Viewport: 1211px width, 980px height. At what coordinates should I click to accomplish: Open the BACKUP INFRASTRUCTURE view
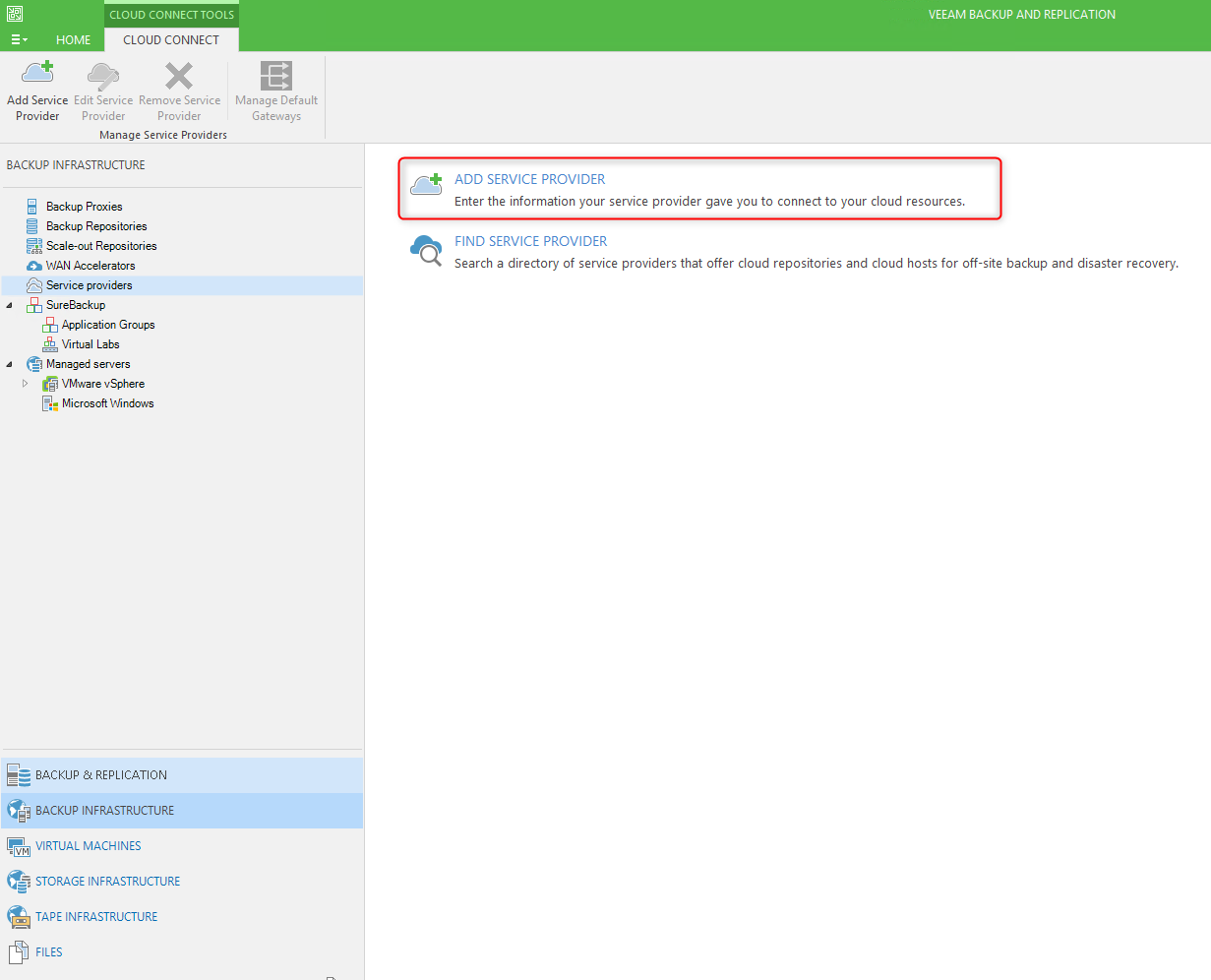[182, 811]
